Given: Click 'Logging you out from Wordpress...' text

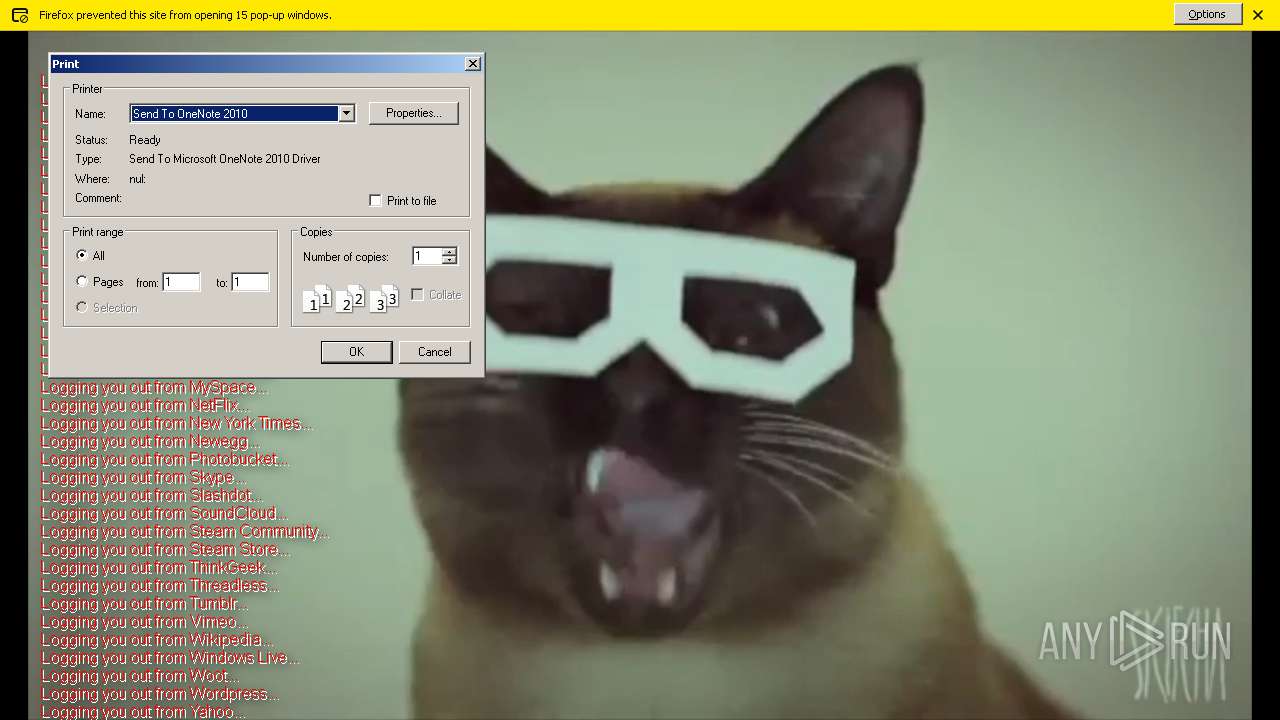Looking at the screenshot, I should pyautogui.click(x=160, y=693).
